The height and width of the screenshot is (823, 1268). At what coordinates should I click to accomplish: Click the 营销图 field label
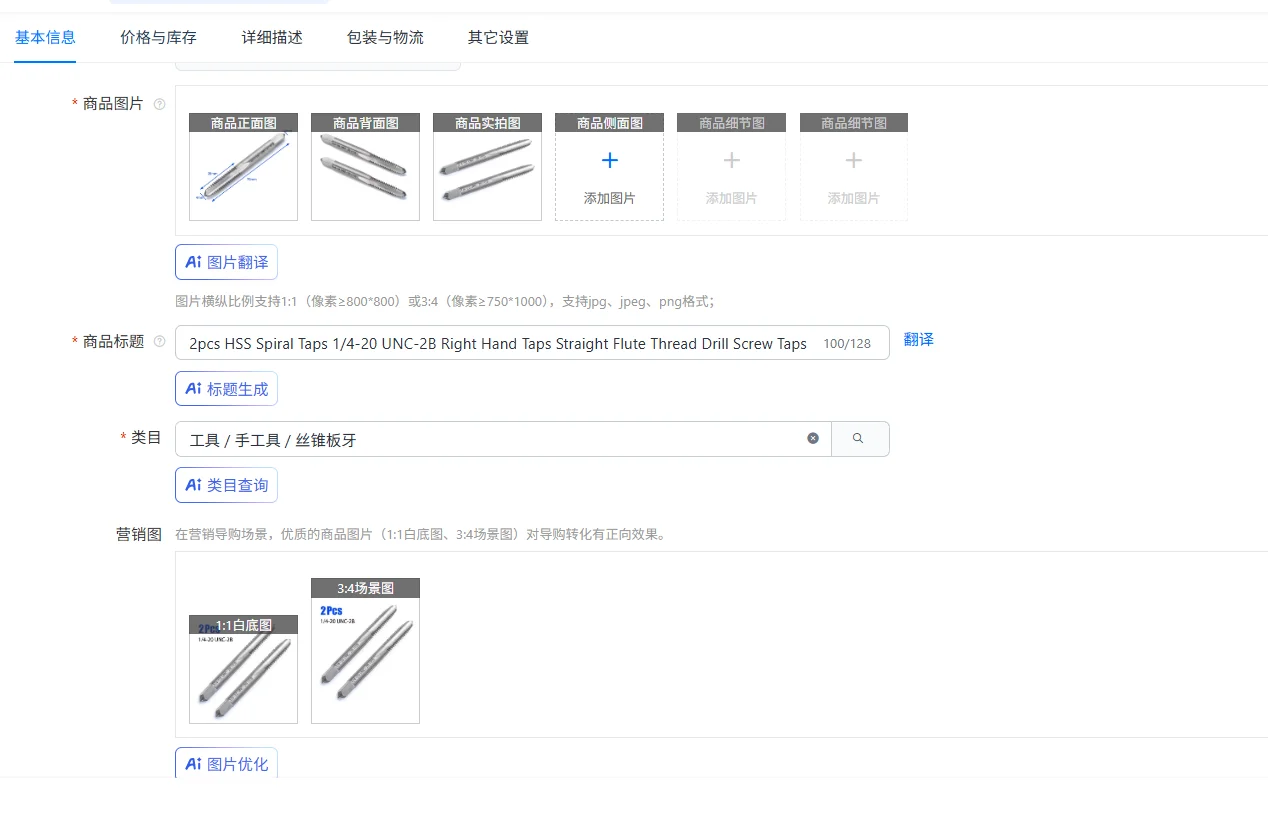click(x=139, y=534)
